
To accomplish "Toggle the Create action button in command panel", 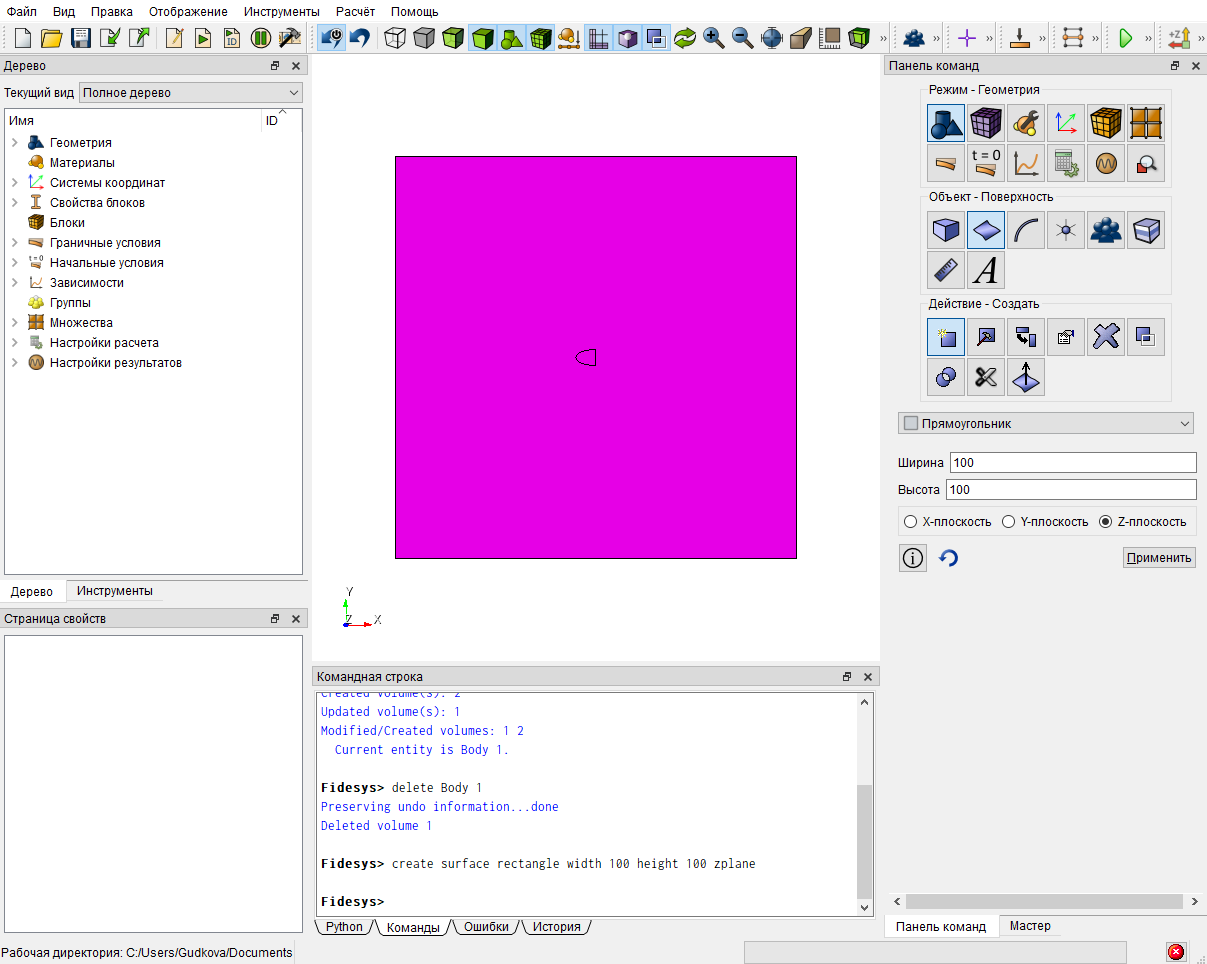I will point(946,337).
